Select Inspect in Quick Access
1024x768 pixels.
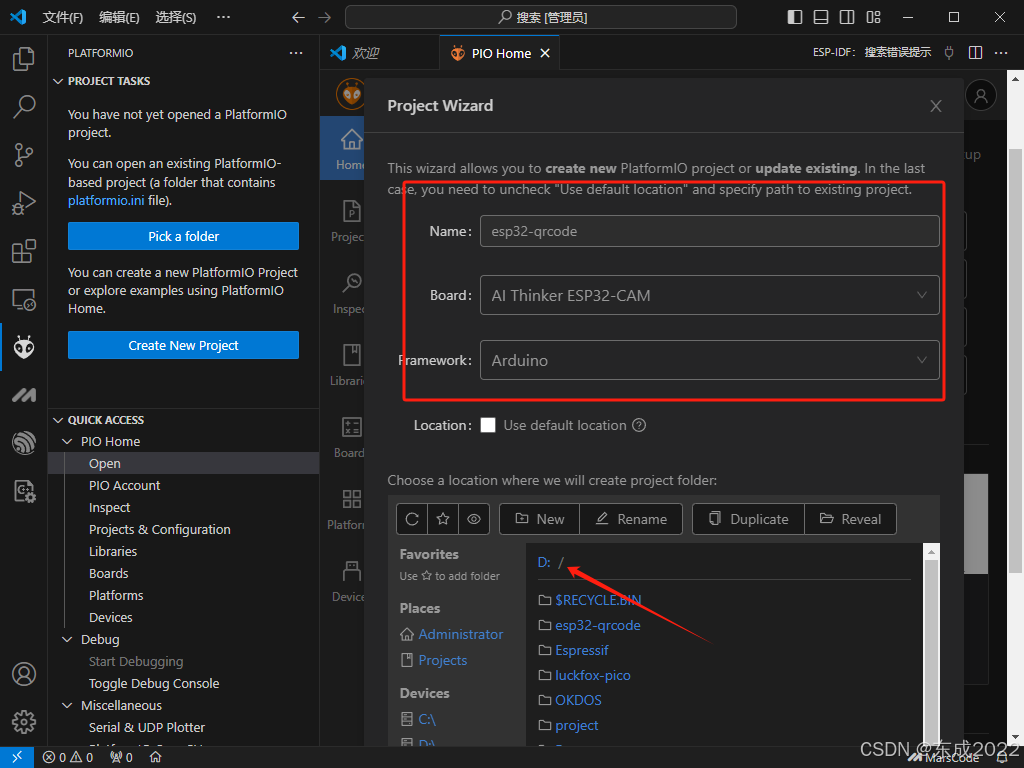[x=109, y=507]
